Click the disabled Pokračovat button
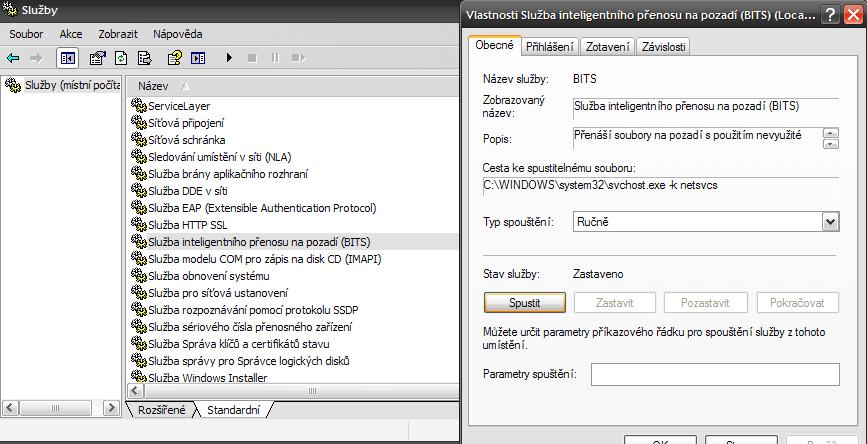Image resolution: width=867 pixels, height=444 pixels. pyautogui.click(x=797, y=303)
